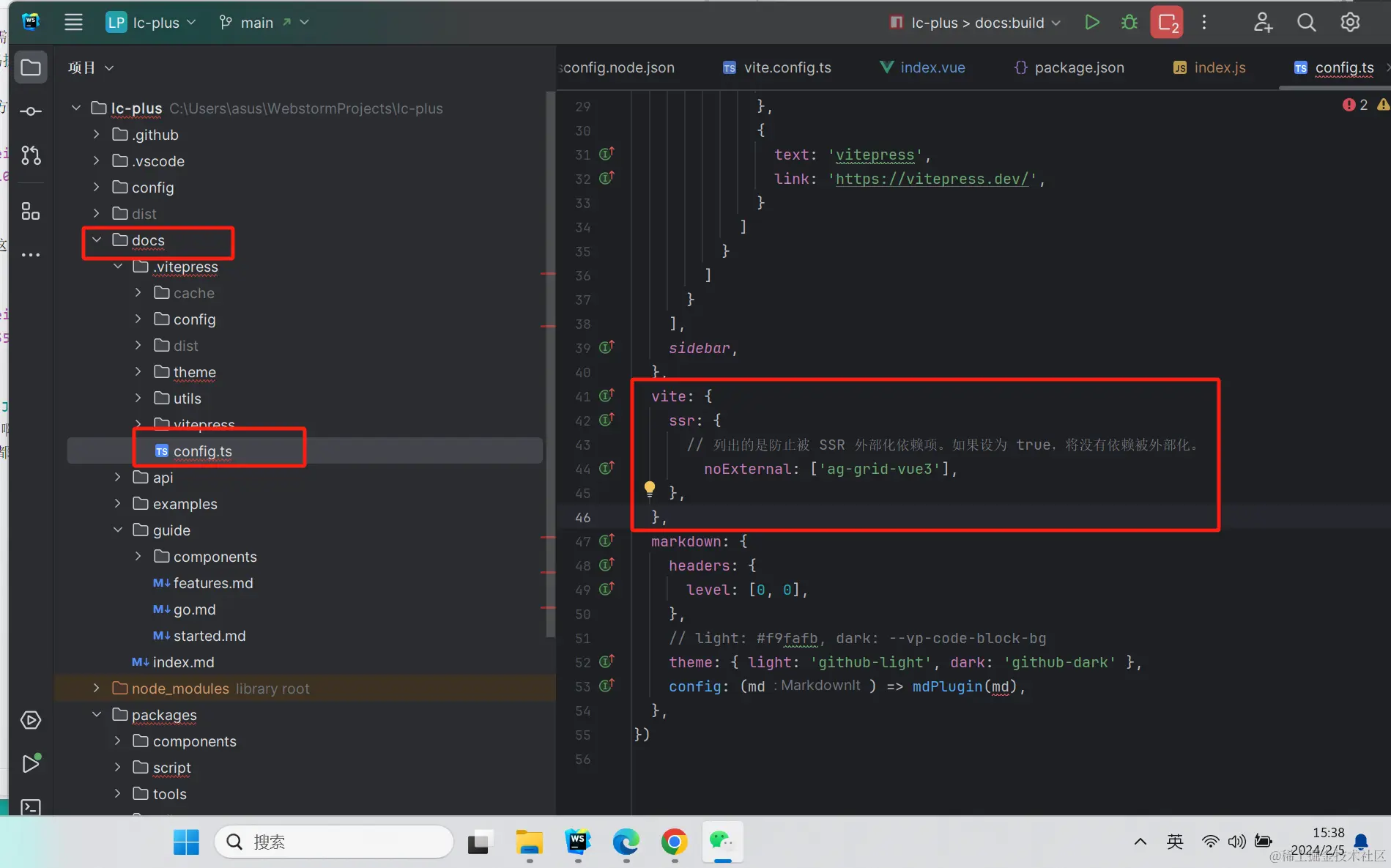Collapse the packages folder
The image size is (1391, 868).
pyautogui.click(x=97, y=715)
